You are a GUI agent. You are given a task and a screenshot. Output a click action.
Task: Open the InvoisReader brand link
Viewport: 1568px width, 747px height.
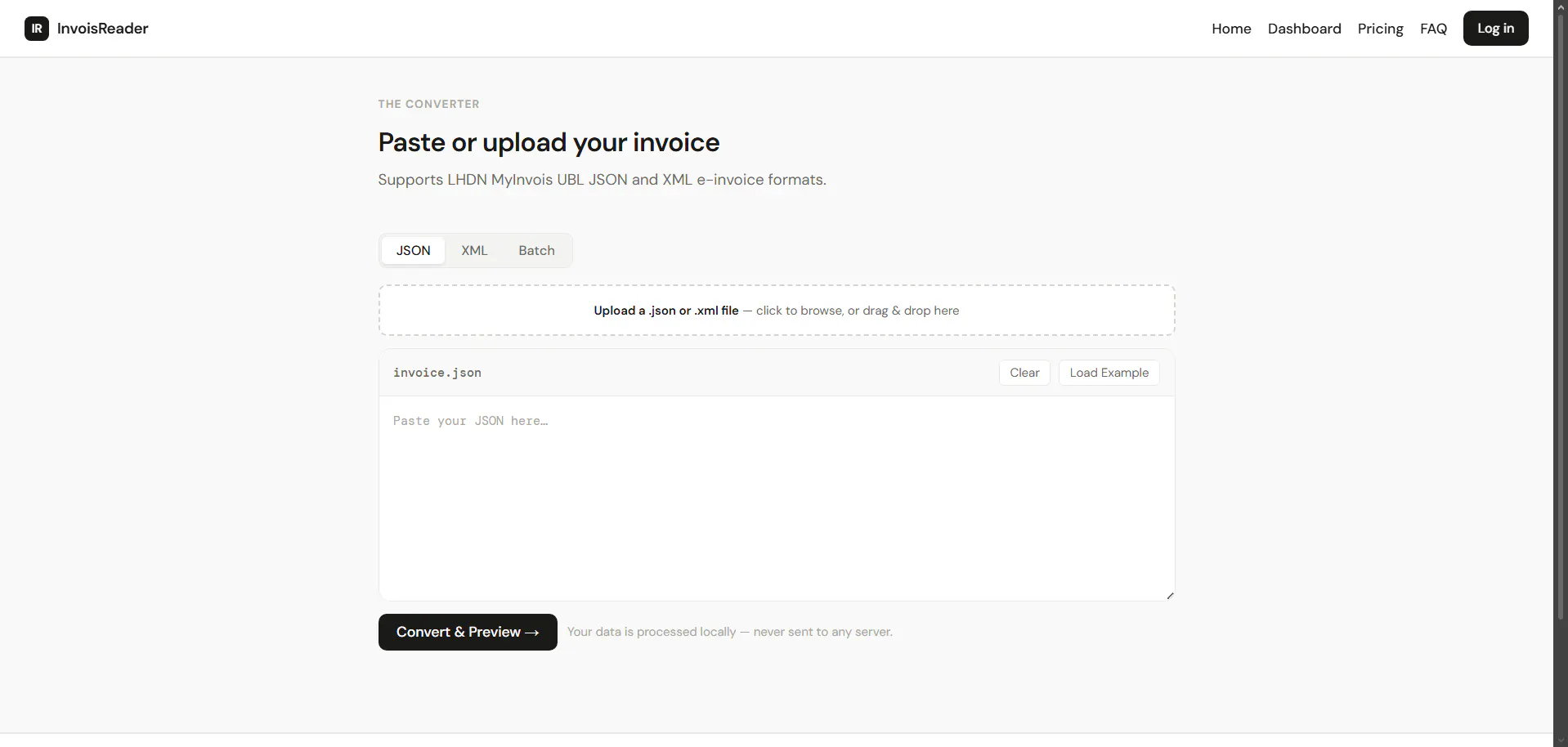[87, 29]
